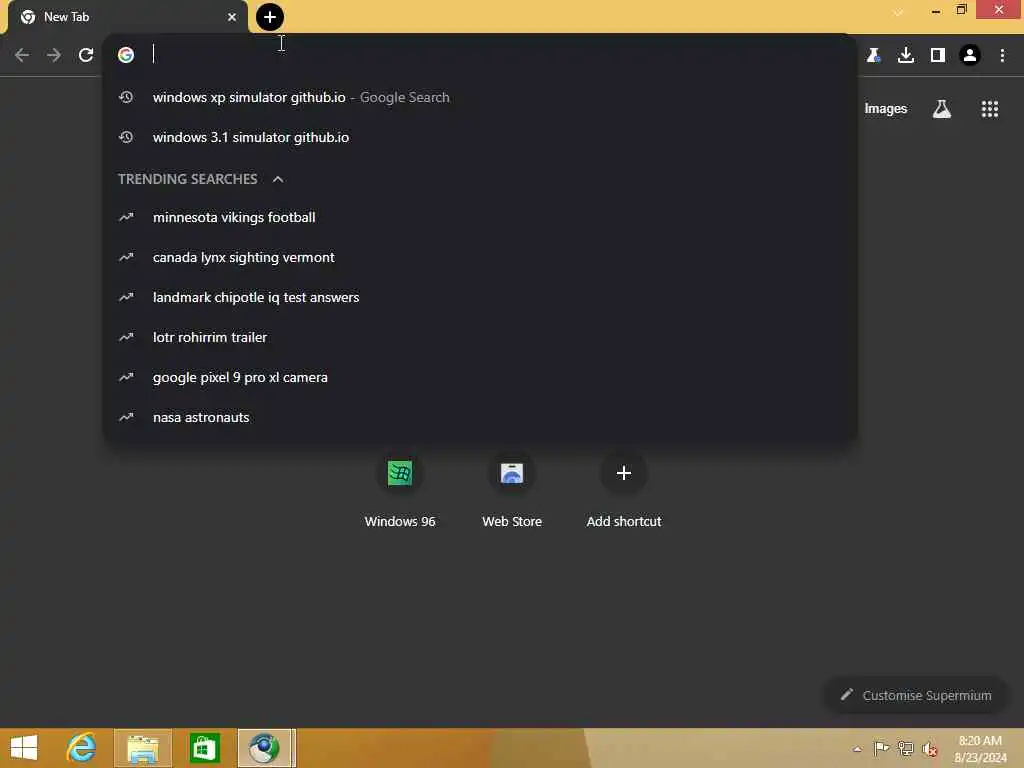Viewport: 1024px width, 768px height.
Task: Go back with the back arrow
Action: (22, 55)
